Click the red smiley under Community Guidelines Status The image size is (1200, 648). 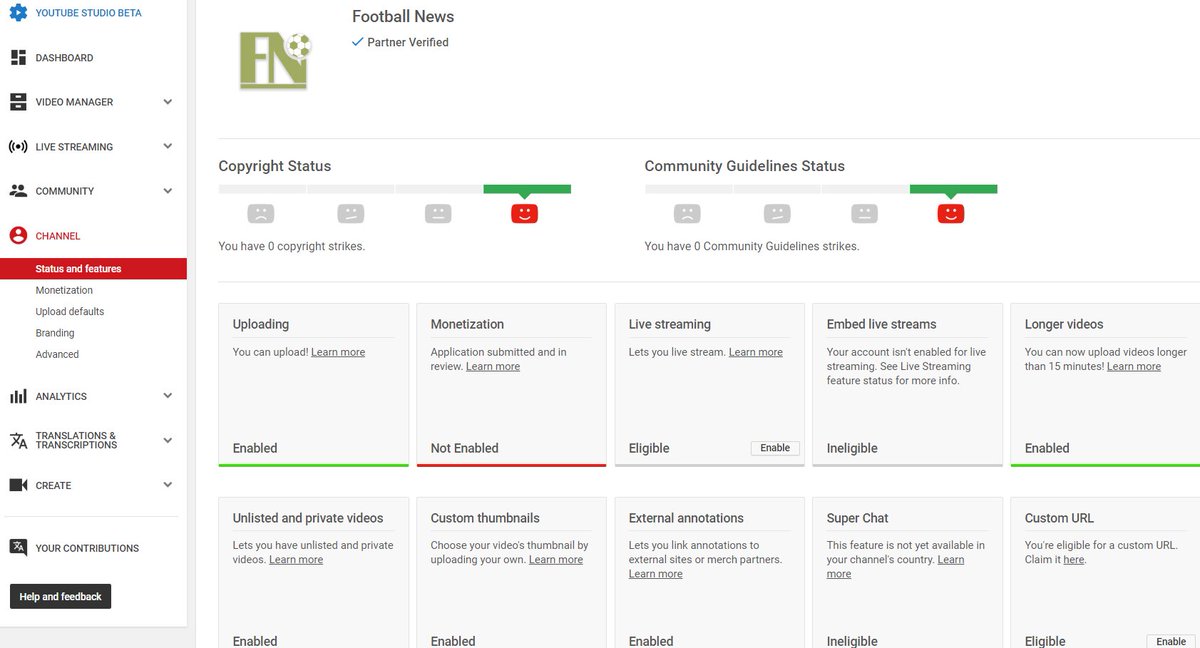click(951, 213)
